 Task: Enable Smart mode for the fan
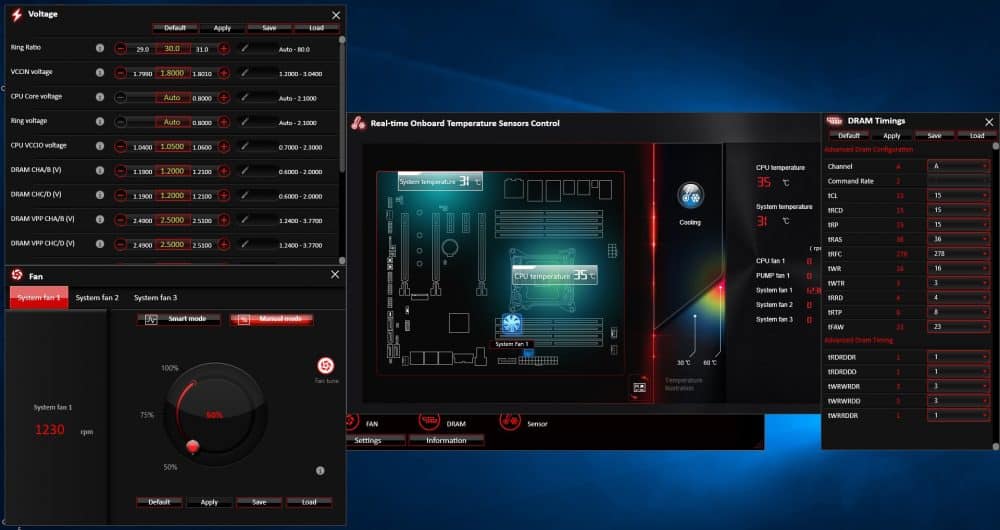coord(179,319)
